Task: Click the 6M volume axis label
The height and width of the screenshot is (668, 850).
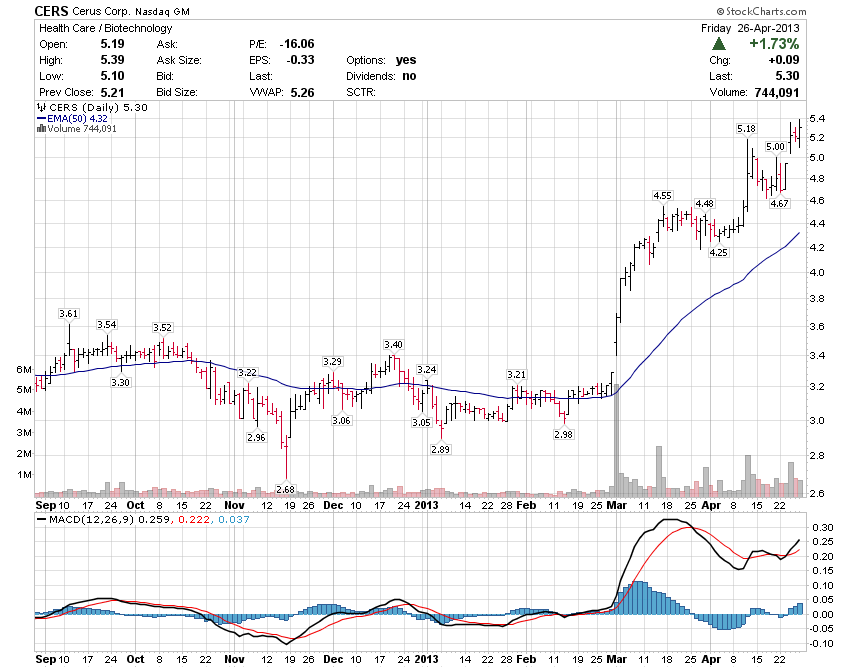Action: click(24, 369)
